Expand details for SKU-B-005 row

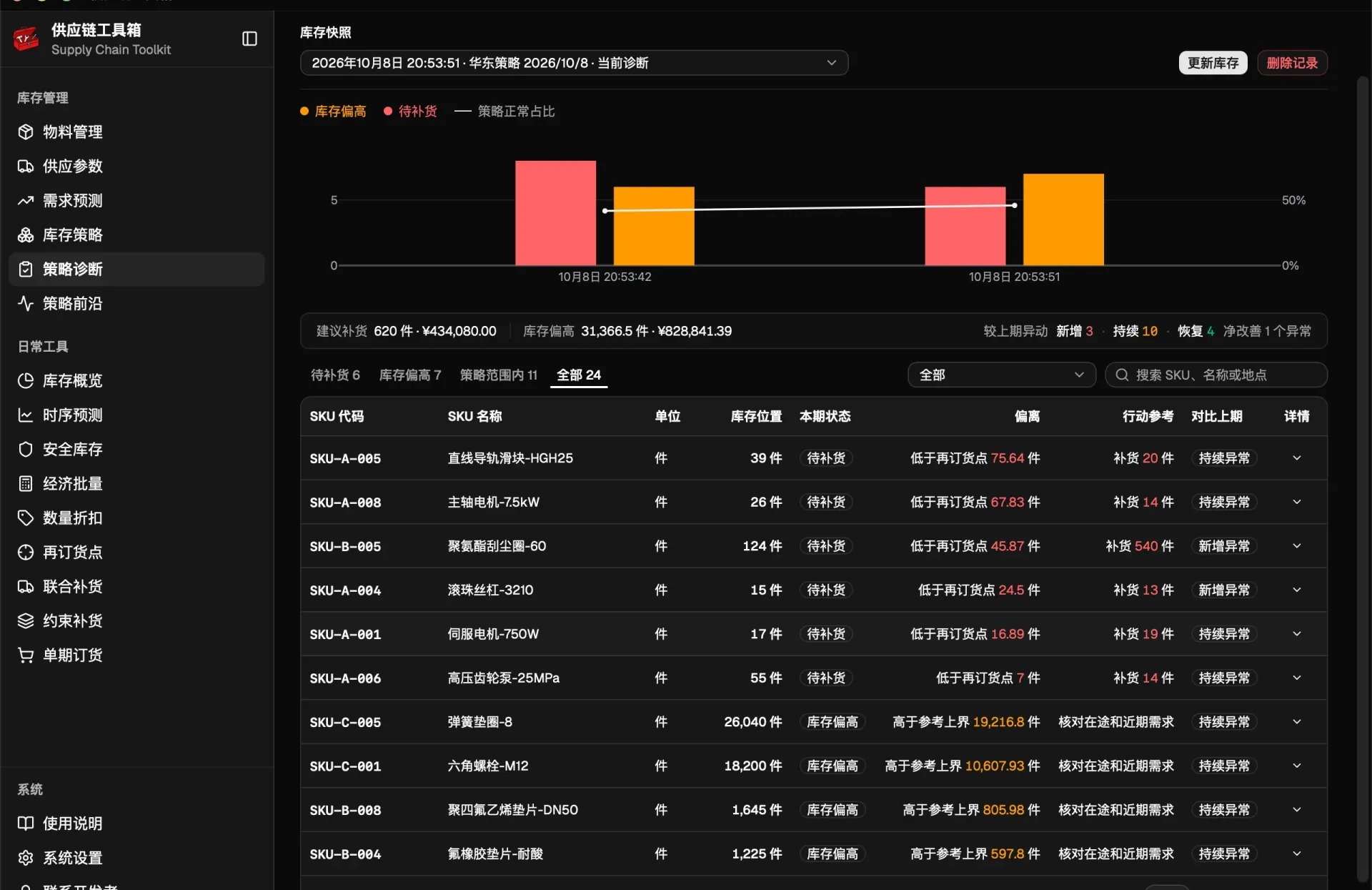tap(1296, 545)
